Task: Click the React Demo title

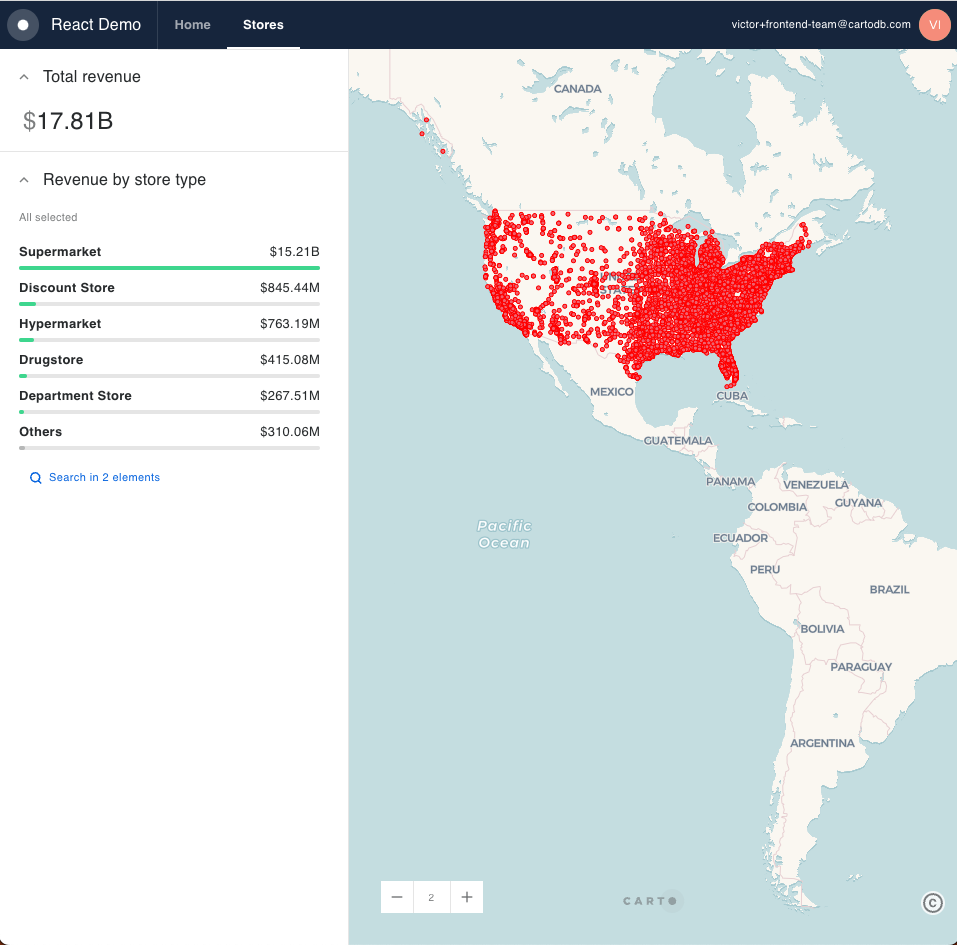Action: 96,25
